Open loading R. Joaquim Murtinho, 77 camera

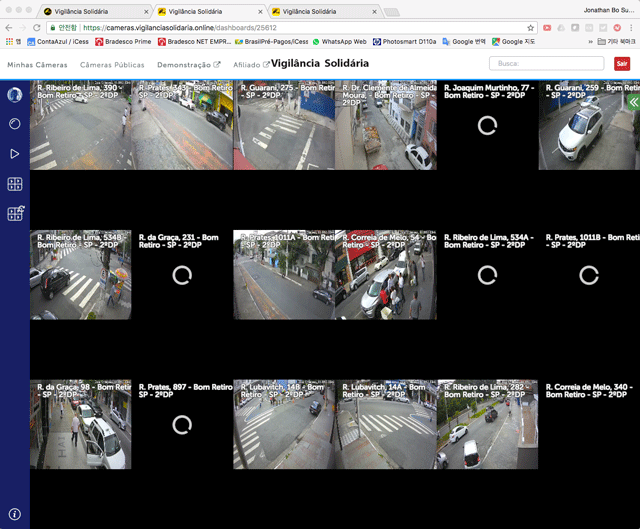tap(487, 125)
